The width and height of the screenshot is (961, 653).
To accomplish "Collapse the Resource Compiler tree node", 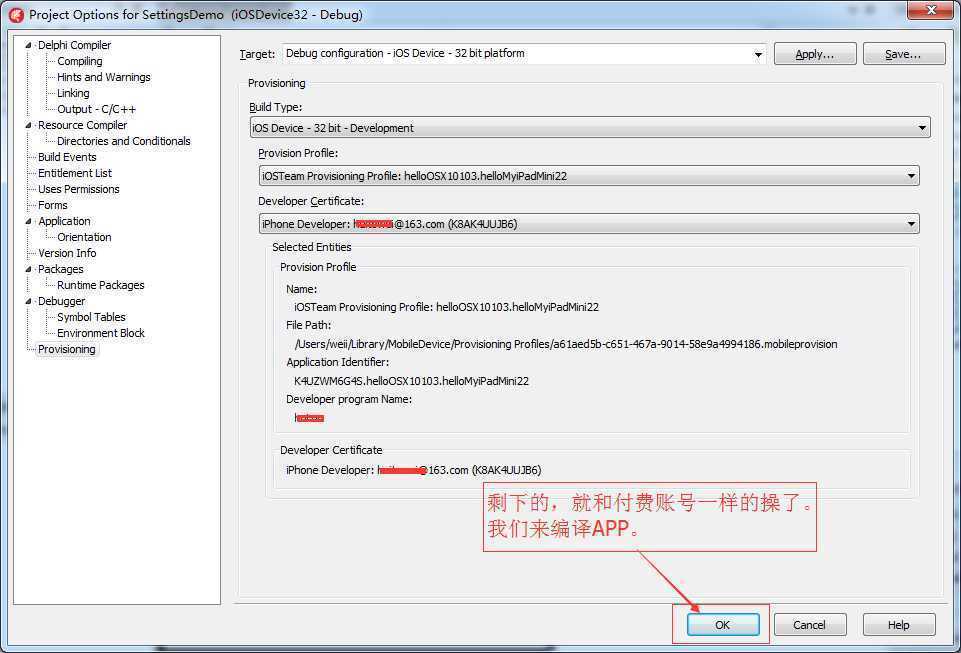I will 28,124.
